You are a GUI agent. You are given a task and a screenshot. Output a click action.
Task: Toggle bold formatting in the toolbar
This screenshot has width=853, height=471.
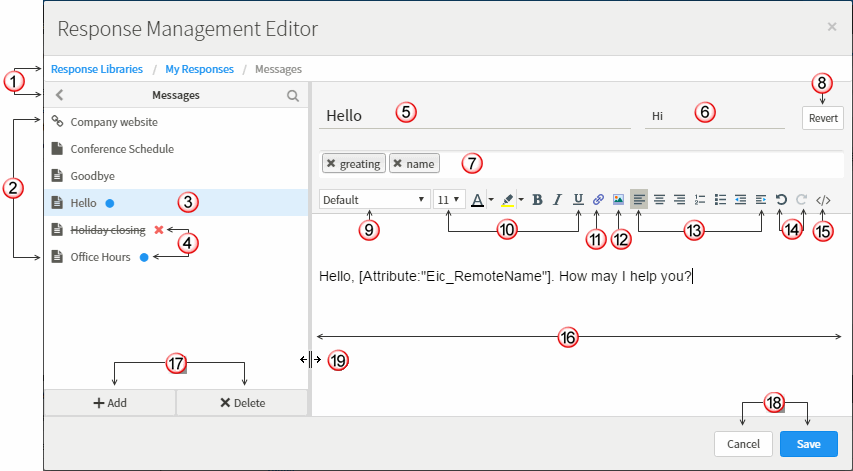[x=537, y=199]
